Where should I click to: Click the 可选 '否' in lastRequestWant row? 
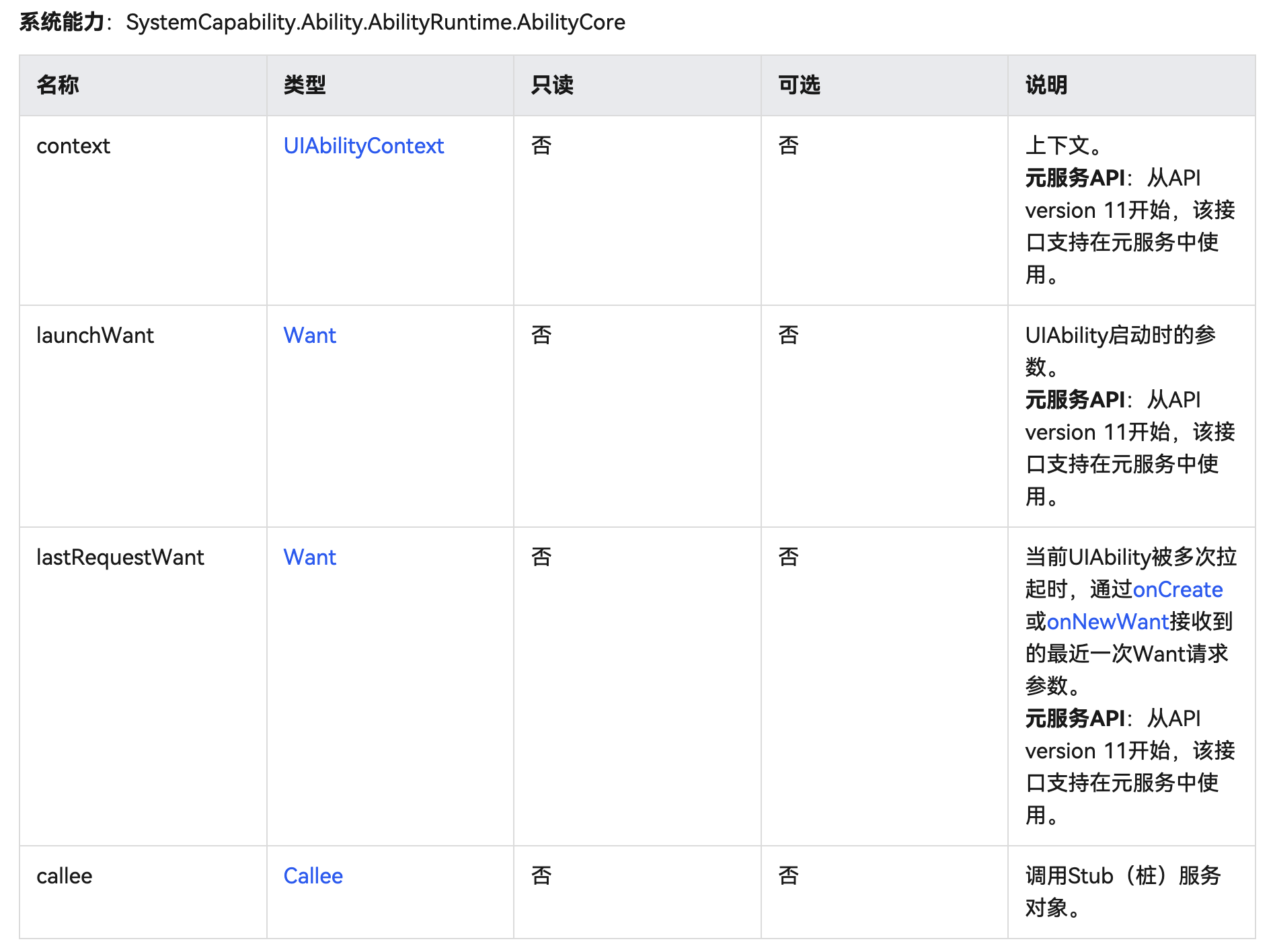[x=788, y=557]
